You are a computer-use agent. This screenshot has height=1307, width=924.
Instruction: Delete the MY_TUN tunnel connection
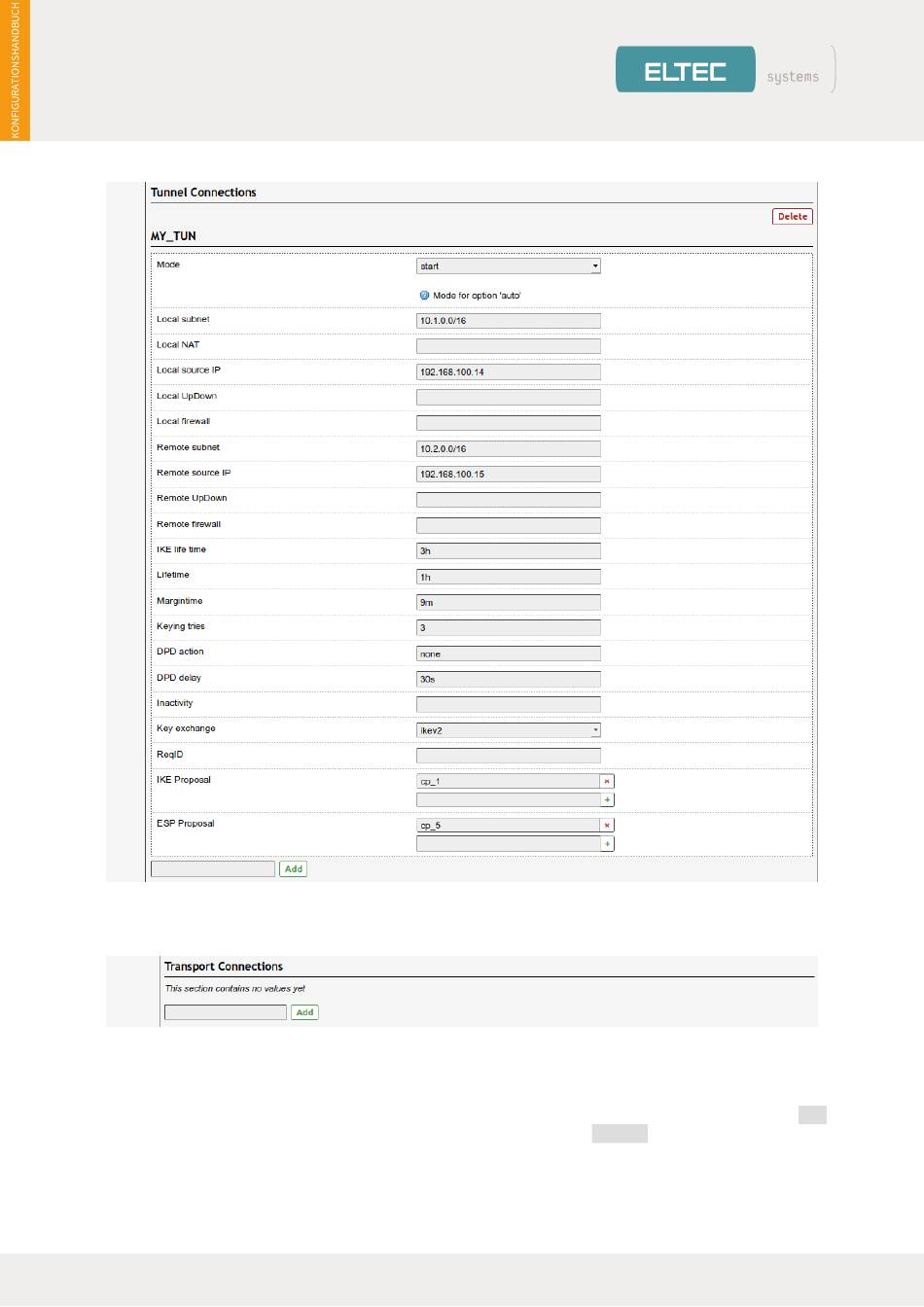click(792, 217)
